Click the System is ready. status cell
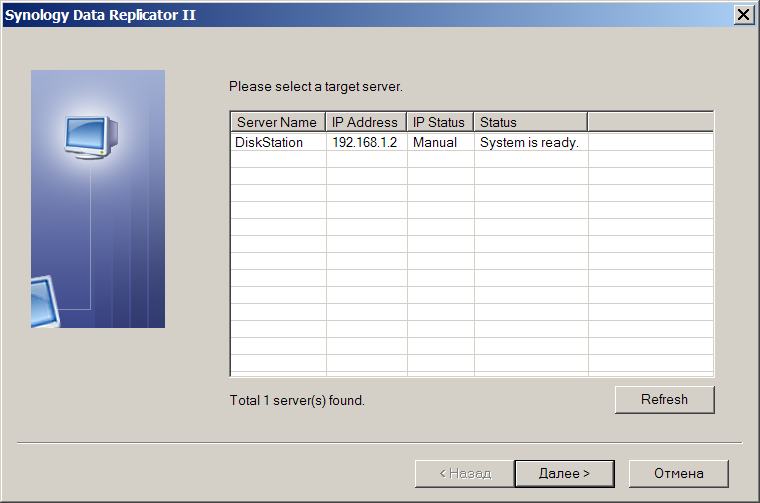760x503 pixels. (x=529, y=142)
